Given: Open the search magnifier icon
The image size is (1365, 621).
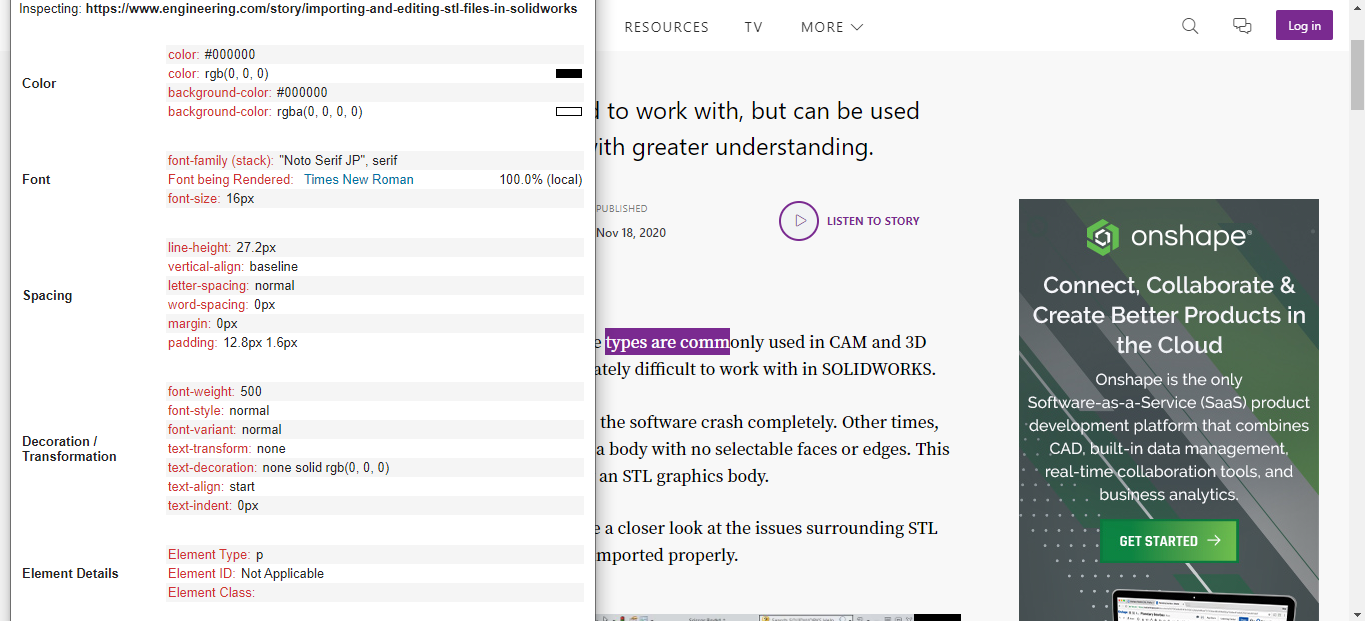Looking at the screenshot, I should 1190,26.
